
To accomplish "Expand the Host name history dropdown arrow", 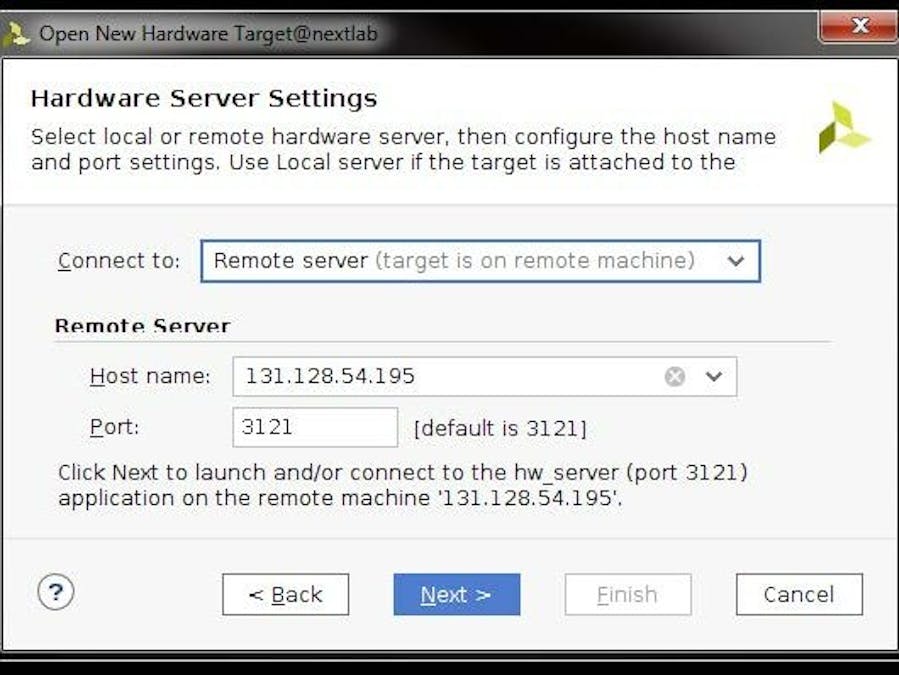I will coord(714,376).
